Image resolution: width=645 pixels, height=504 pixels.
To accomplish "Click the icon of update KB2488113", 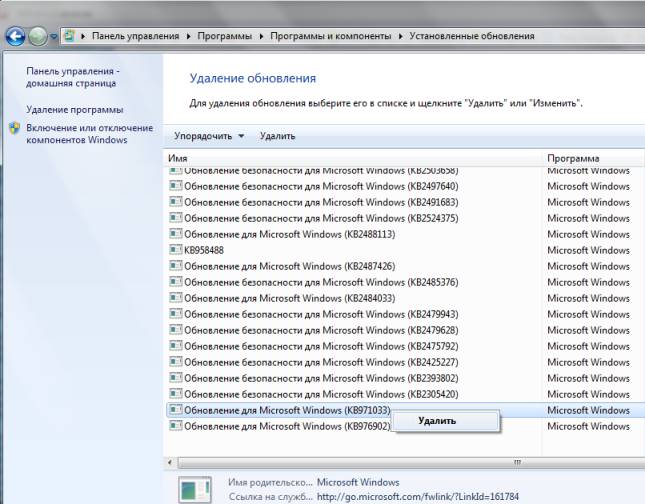I will [x=175, y=234].
